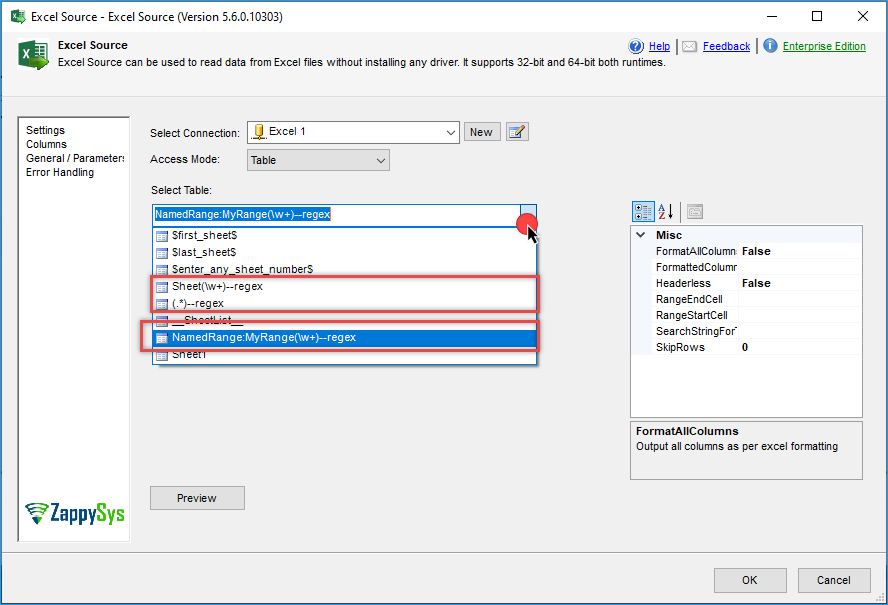888x605 pixels.
Task: Click the Select Table text field
Action: tap(336, 215)
